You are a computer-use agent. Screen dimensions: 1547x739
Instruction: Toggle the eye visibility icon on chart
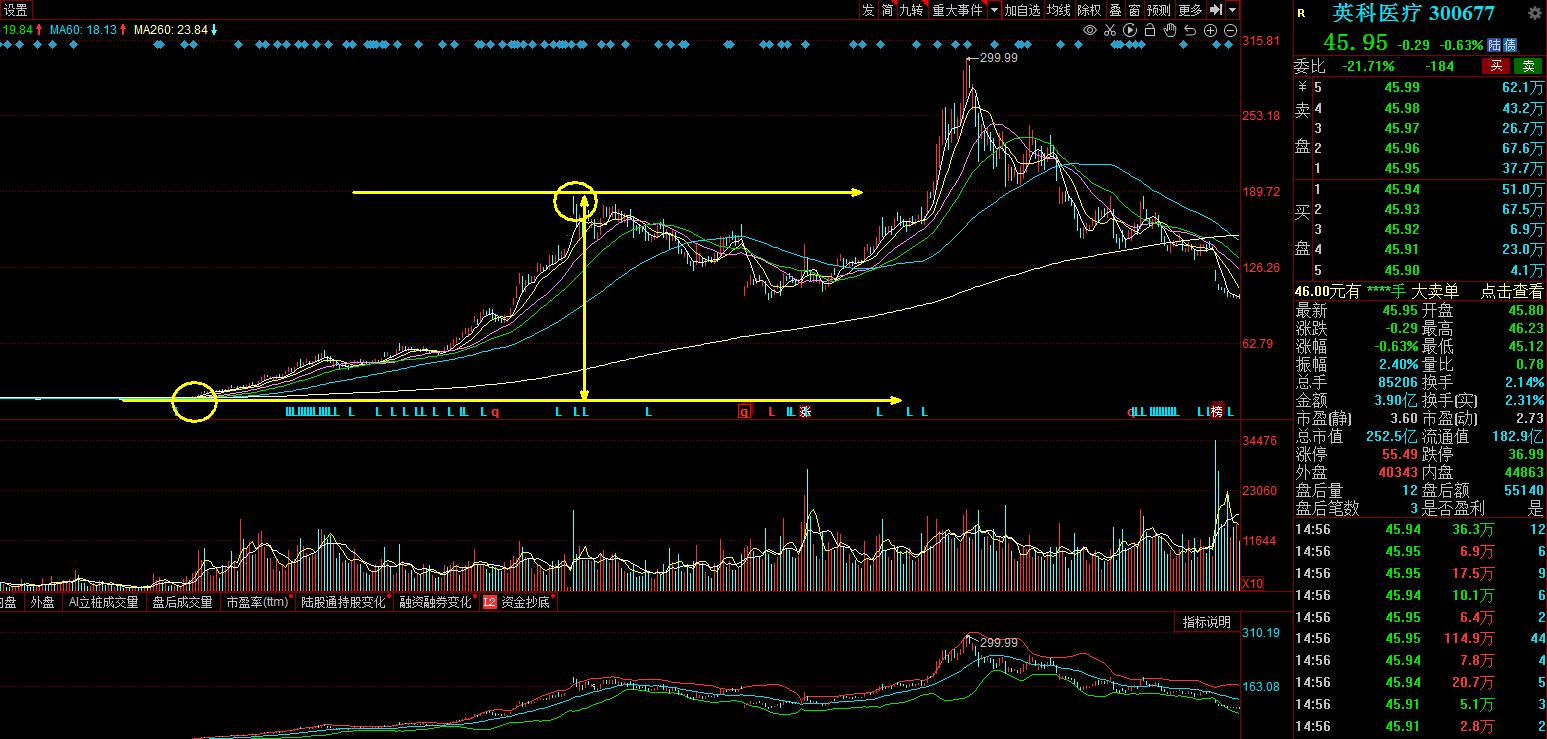(x=1090, y=31)
